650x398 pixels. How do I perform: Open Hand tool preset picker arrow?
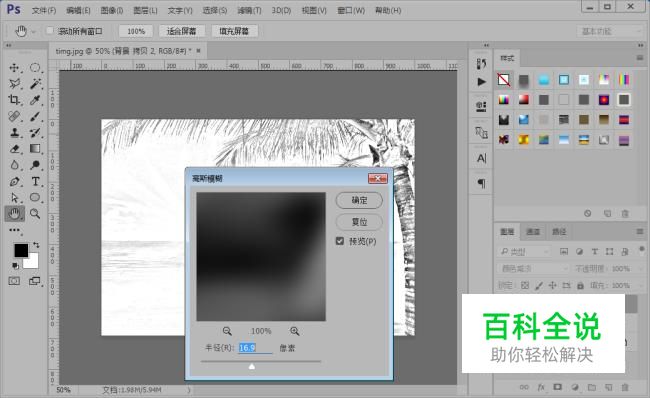coord(34,32)
